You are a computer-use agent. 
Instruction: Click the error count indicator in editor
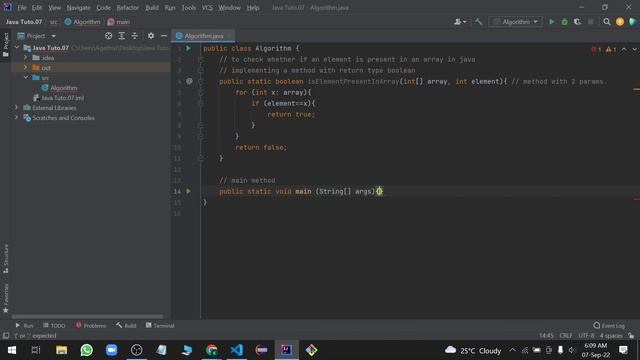596,49
